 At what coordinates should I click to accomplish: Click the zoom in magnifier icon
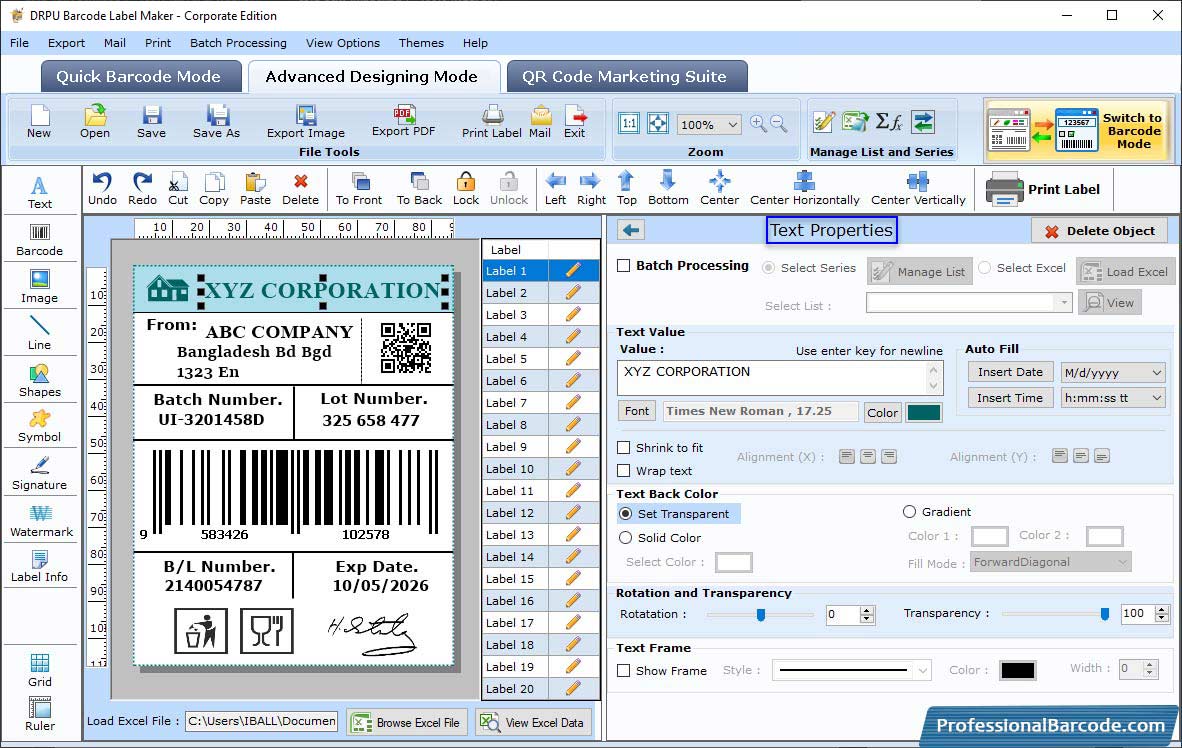pyautogui.click(x=758, y=124)
